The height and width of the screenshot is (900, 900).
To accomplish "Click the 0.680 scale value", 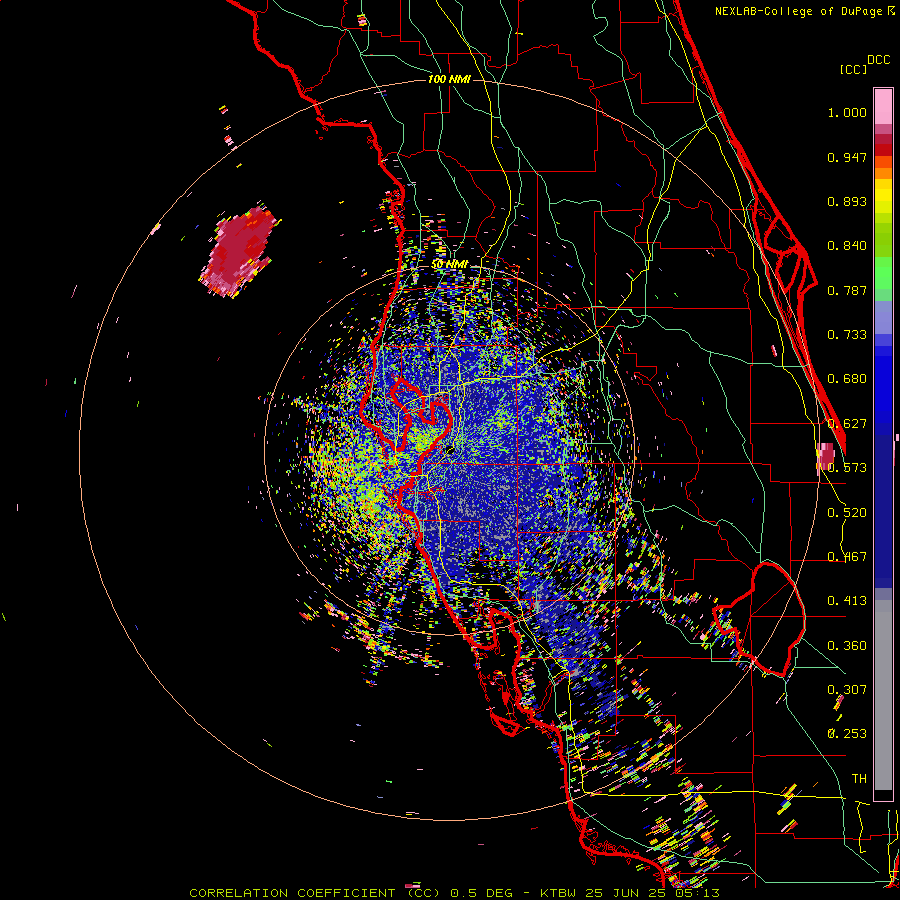I will click(847, 379).
